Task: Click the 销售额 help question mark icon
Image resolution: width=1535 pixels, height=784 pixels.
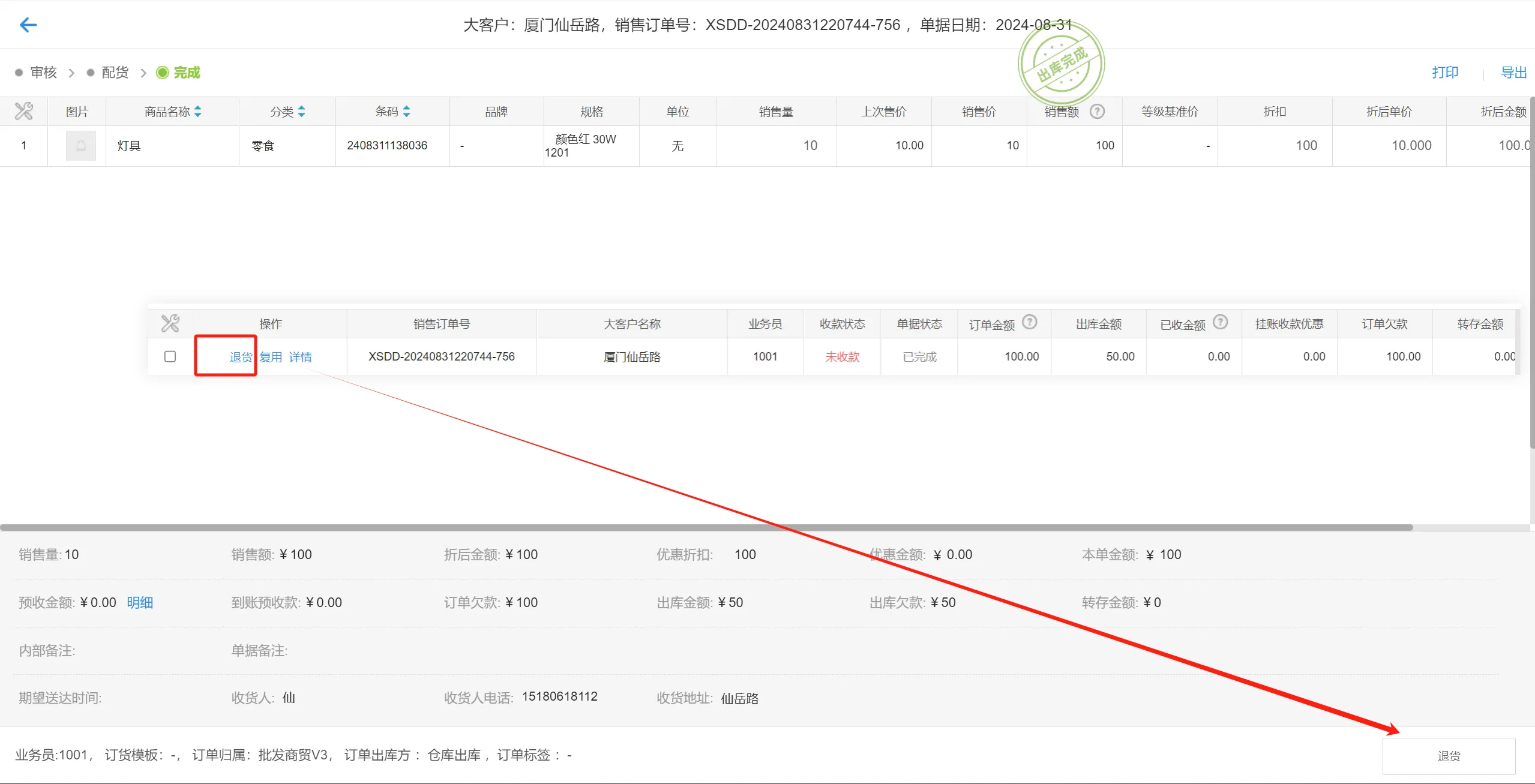Action: tap(1098, 110)
